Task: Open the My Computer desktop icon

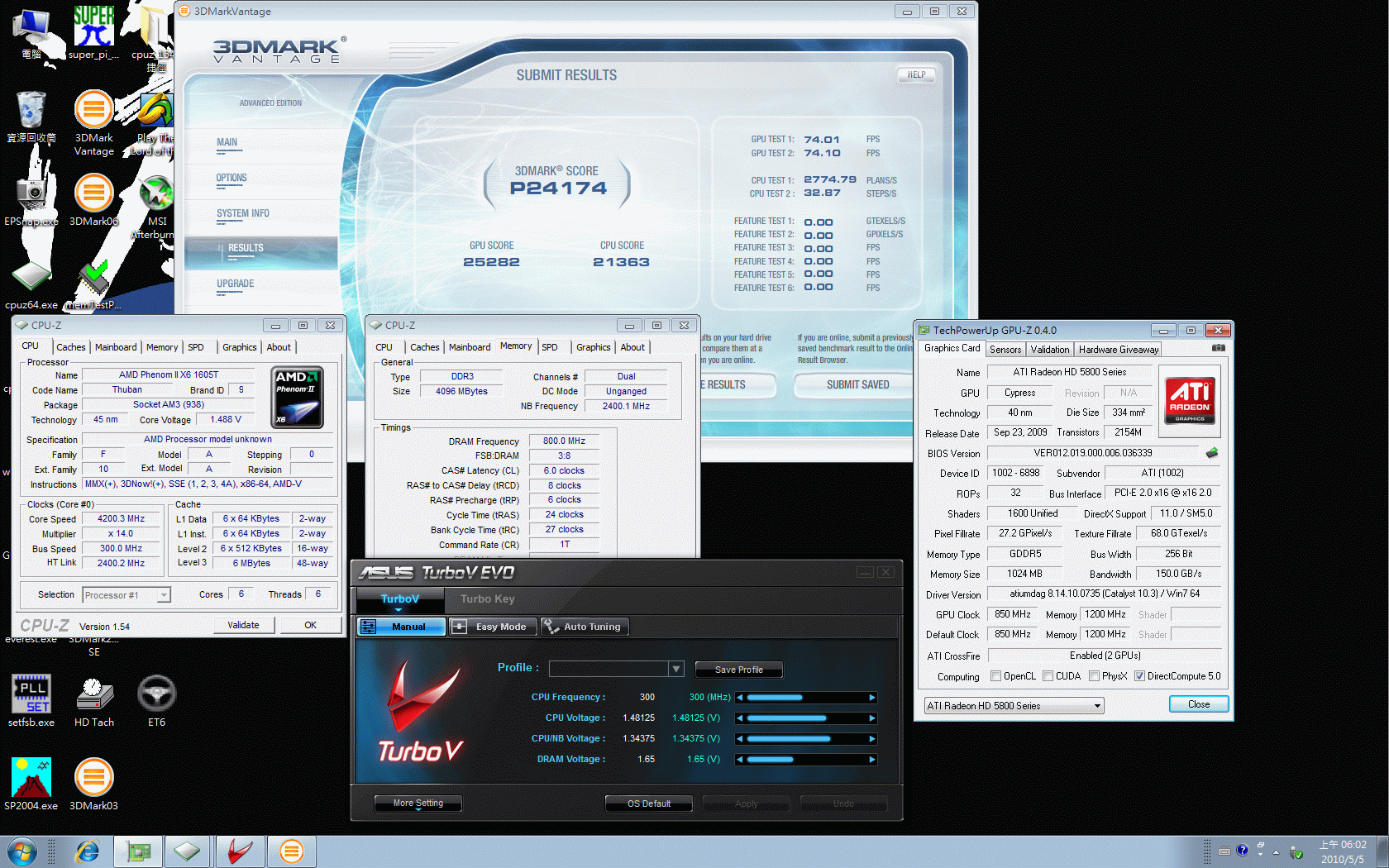Action: [31, 33]
